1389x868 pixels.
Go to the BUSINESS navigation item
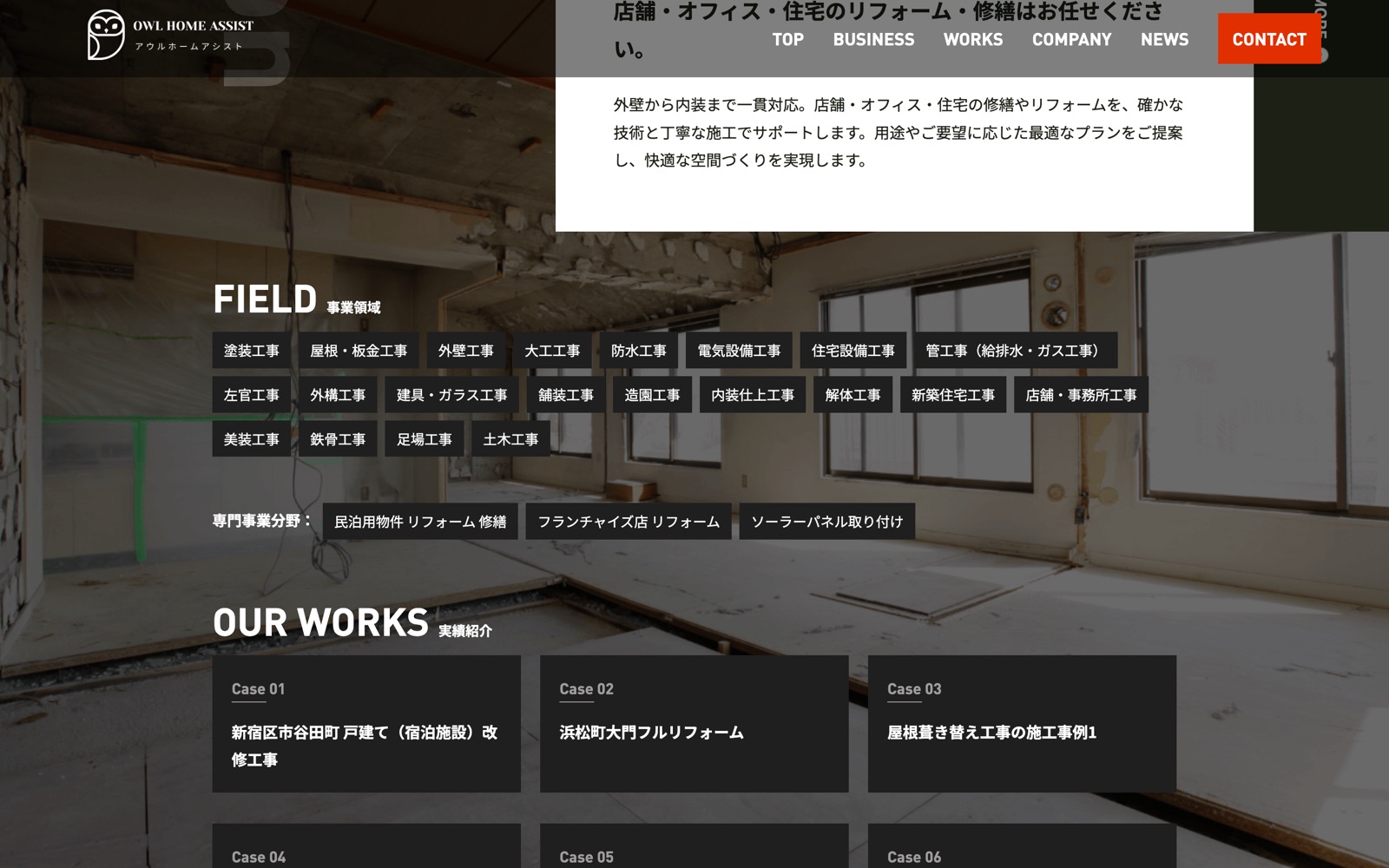pos(873,39)
